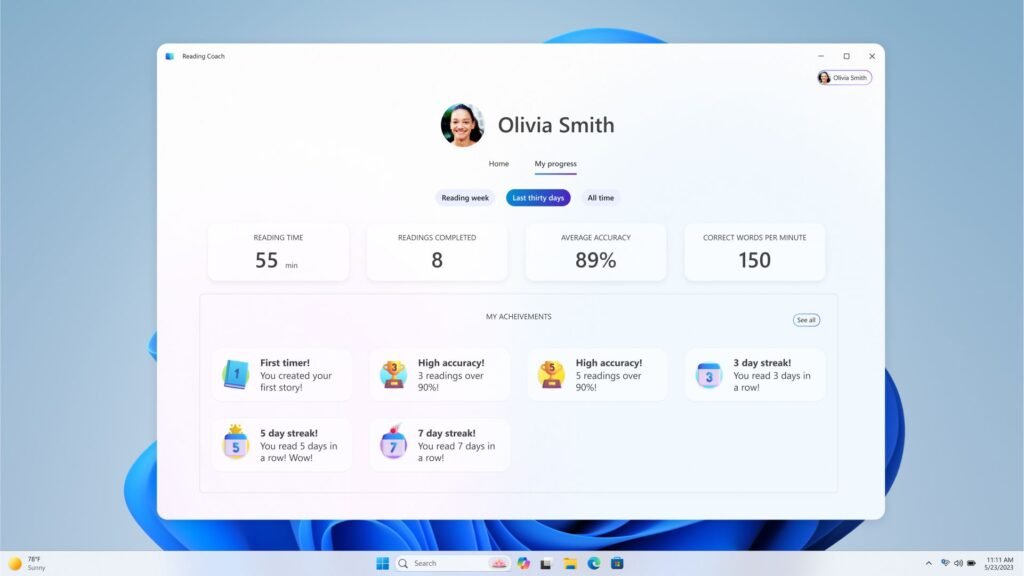Select the 3 day streak calendar icon

[709, 376]
